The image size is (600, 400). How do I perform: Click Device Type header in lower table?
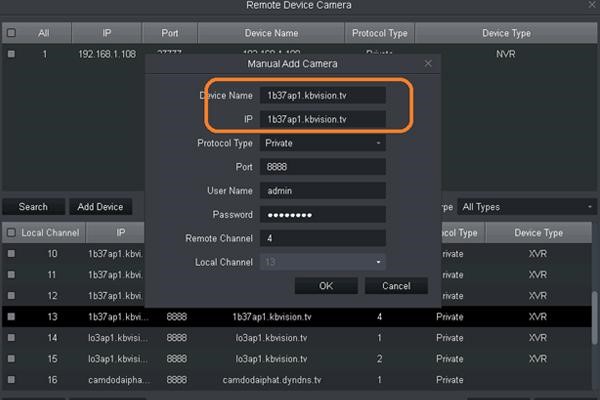pos(538,232)
